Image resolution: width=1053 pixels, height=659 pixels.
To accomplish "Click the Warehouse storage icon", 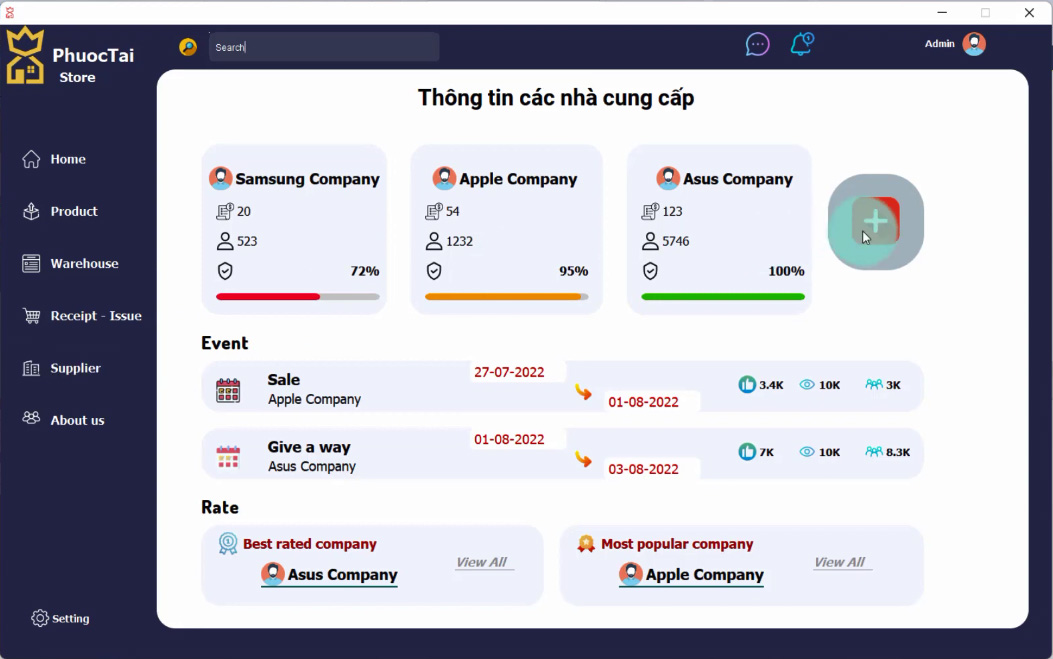I will click(31, 263).
